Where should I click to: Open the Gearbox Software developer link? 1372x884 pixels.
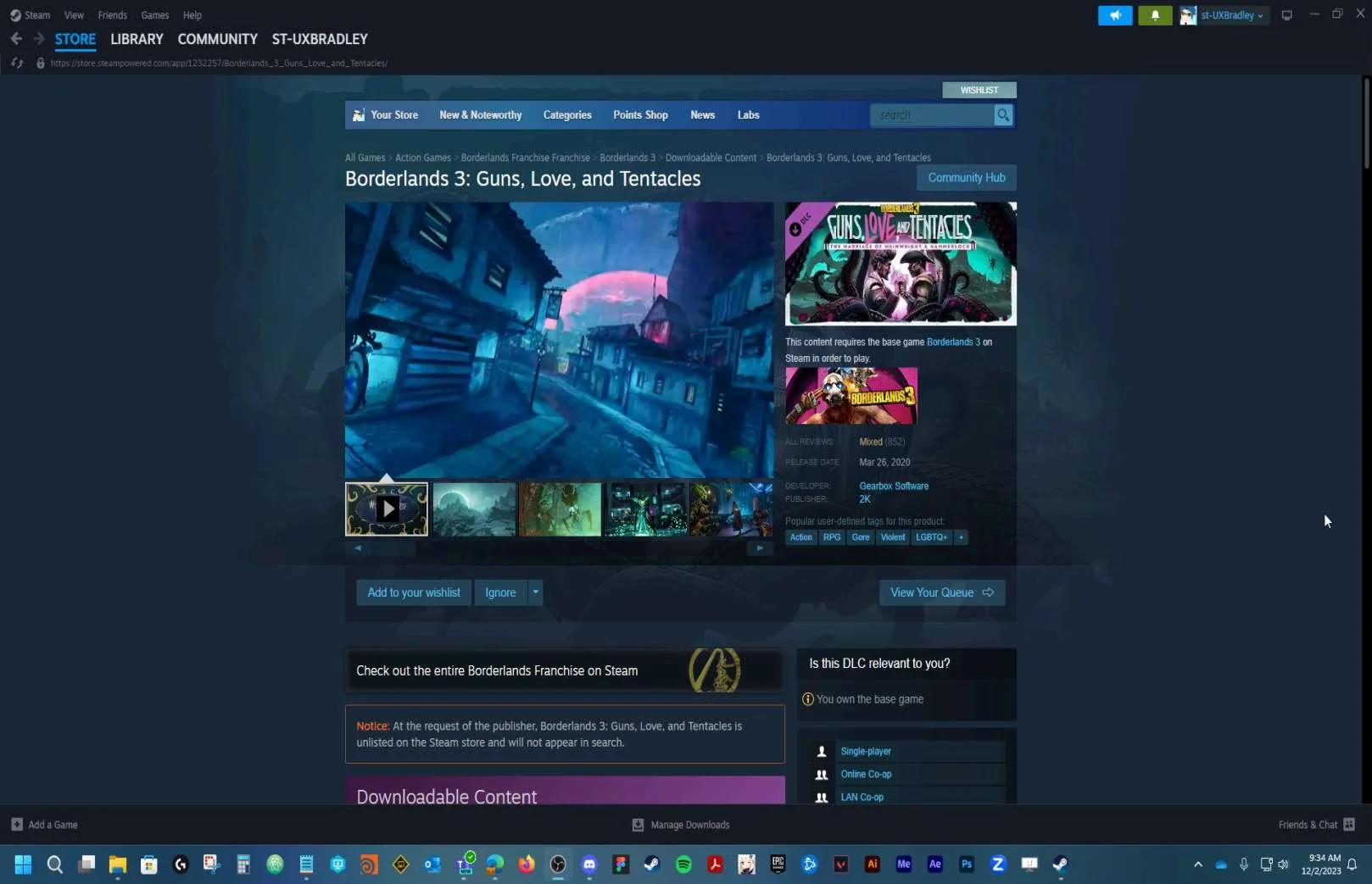(894, 486)
